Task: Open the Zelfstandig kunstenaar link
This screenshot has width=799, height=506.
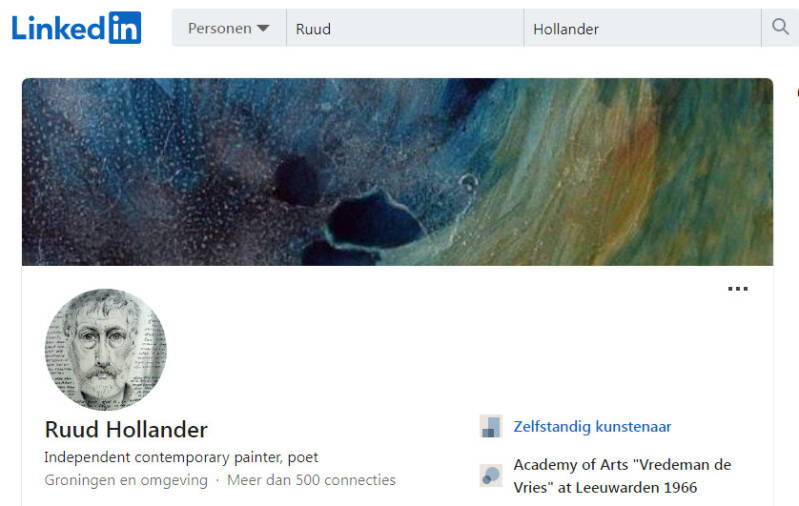Action: pos(592,427)
